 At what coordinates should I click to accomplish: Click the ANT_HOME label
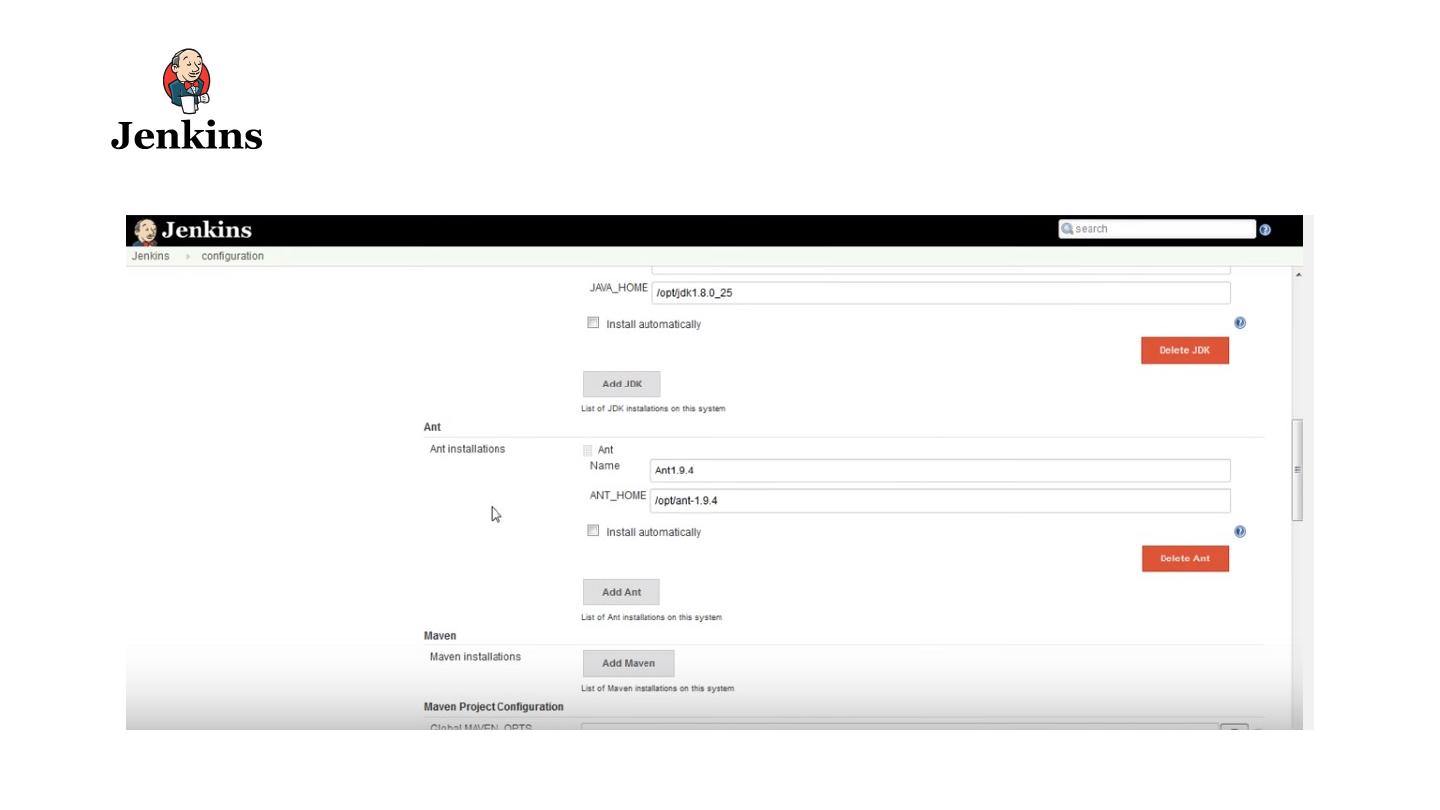tap(618, 495)
